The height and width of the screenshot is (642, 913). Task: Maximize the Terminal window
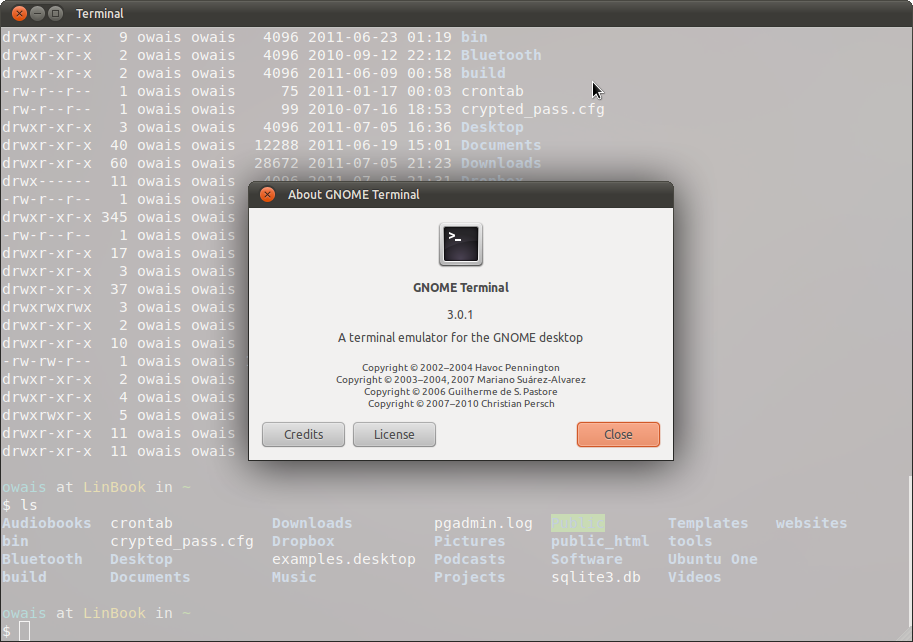[x=55, y=13]
